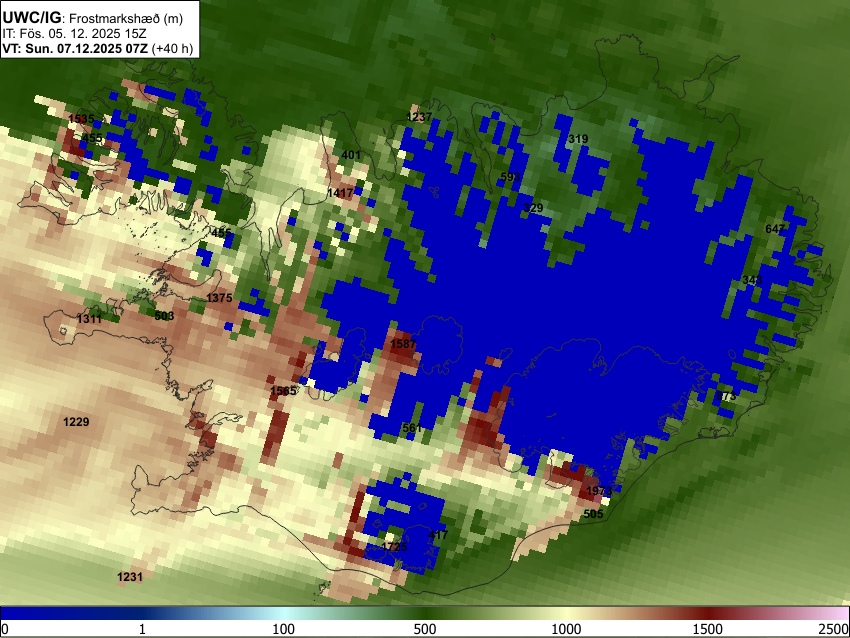
Task: Click the 873 value label on the map
Action: point(726,396)
